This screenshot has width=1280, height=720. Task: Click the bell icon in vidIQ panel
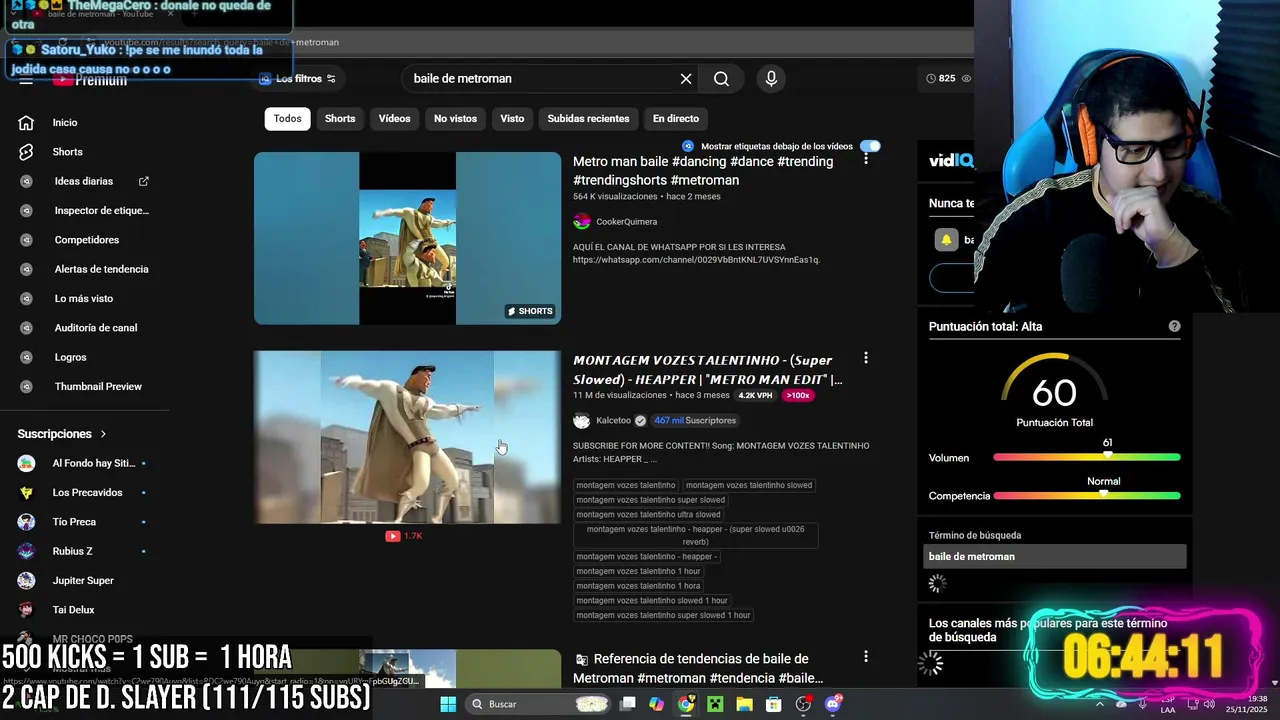(946, 240)
